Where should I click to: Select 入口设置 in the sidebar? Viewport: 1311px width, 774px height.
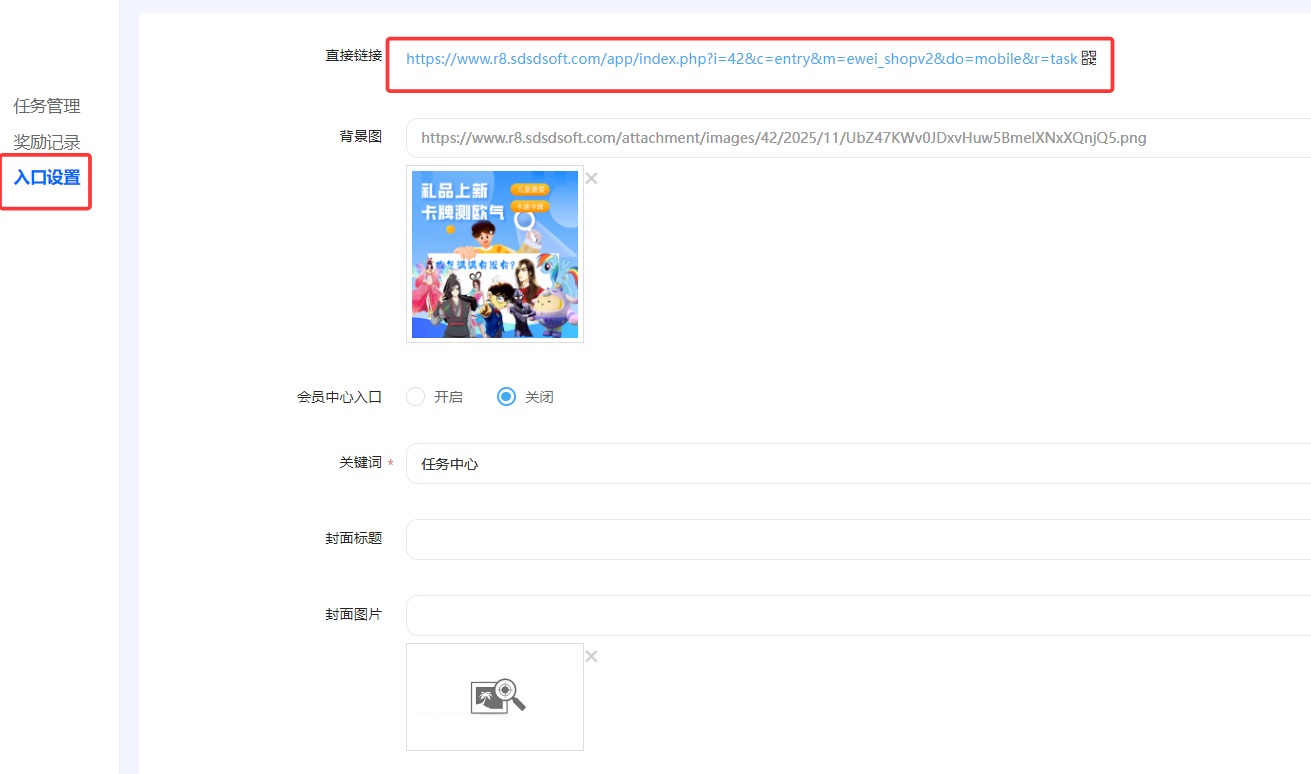pos(47,178)
